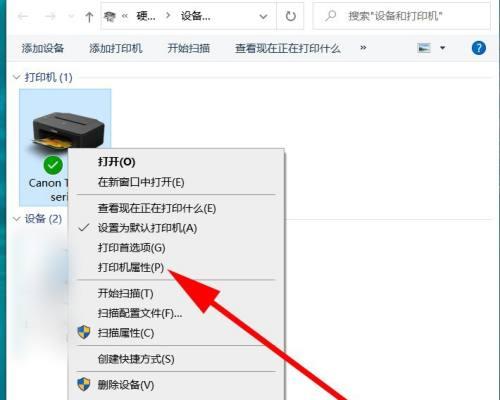Screen dimensions: 500x400
Task: Click the Back arrow navigation icon
Action: click(23, 16)
